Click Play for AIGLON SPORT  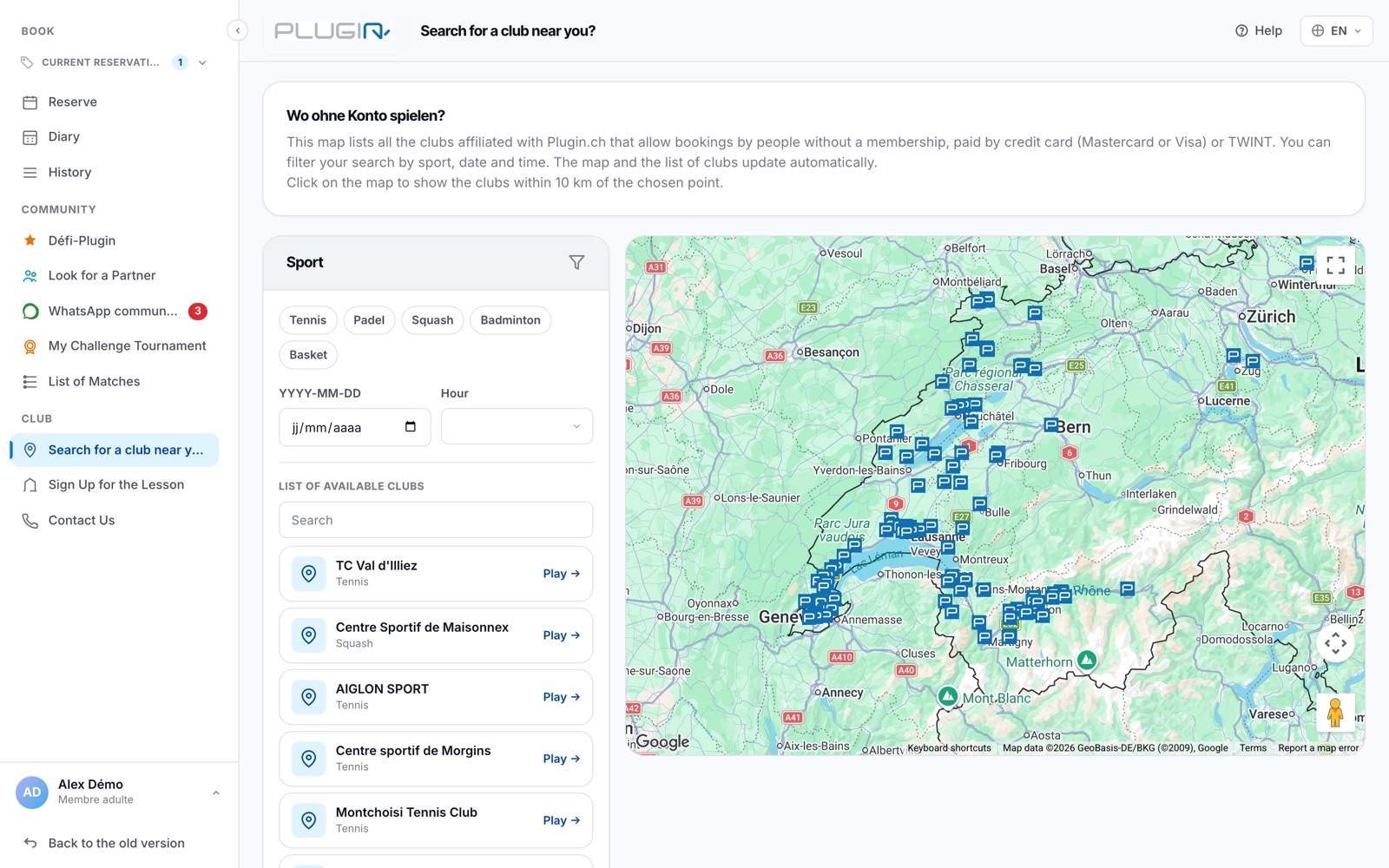pyautogui.click(x=562, y=697)
